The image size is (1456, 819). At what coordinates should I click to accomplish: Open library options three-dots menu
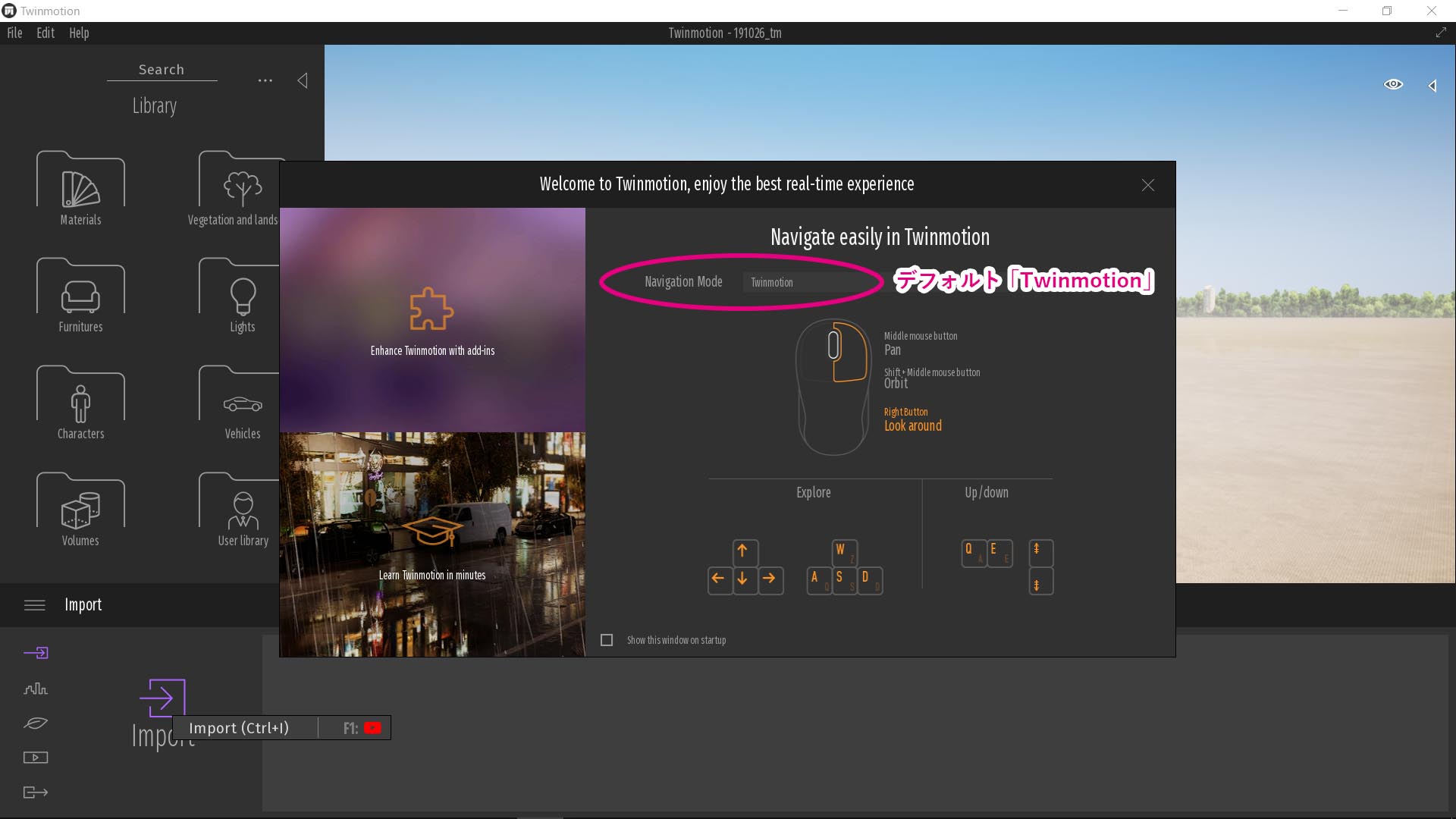pos(265,80)
